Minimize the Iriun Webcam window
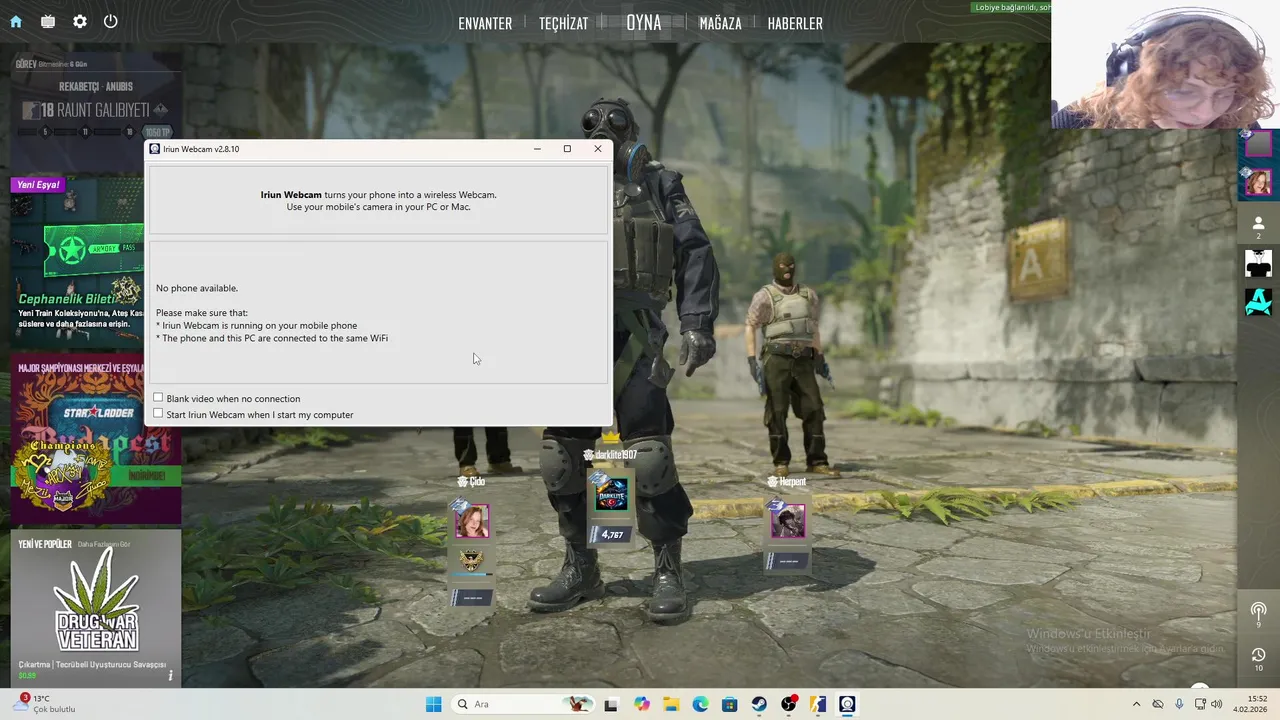1280x720 pixels. pyautogui.click(x=537, y=149)
